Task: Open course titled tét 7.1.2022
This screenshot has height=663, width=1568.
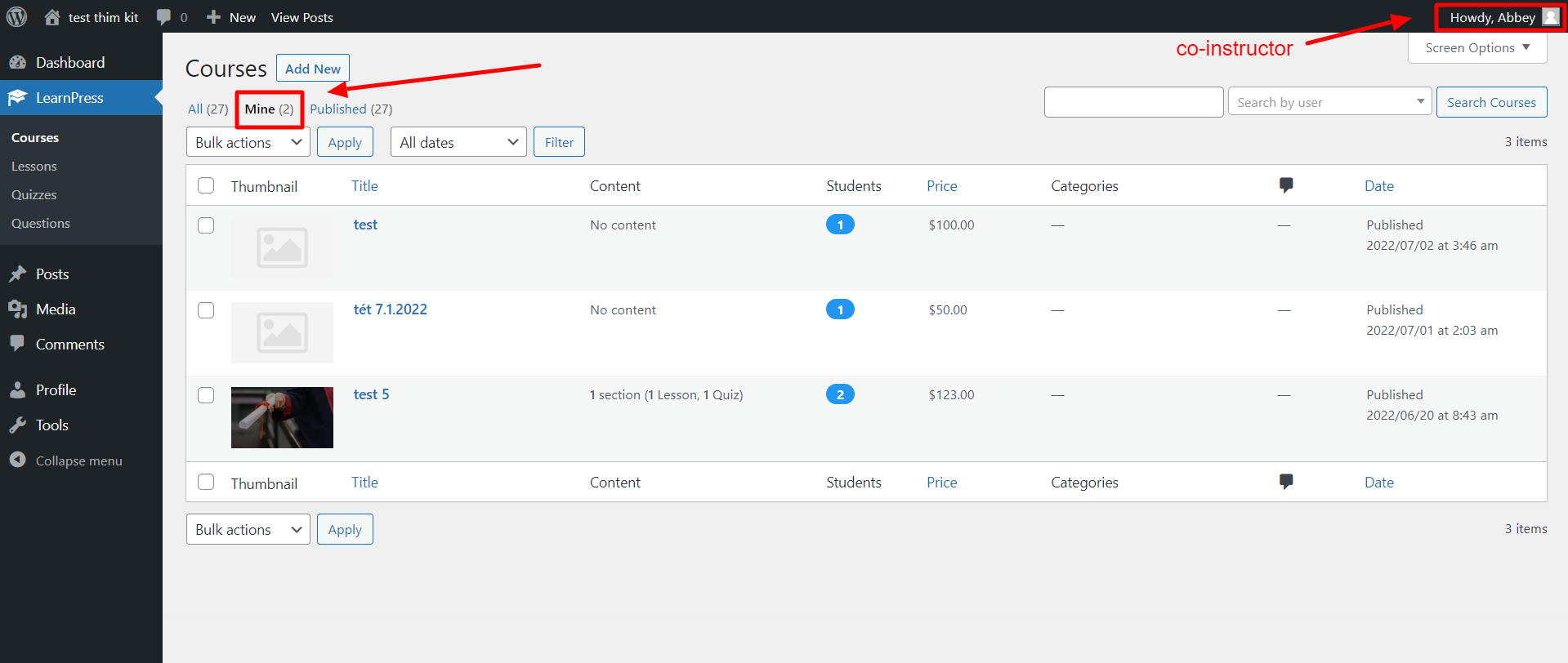Action: [391, 309]
